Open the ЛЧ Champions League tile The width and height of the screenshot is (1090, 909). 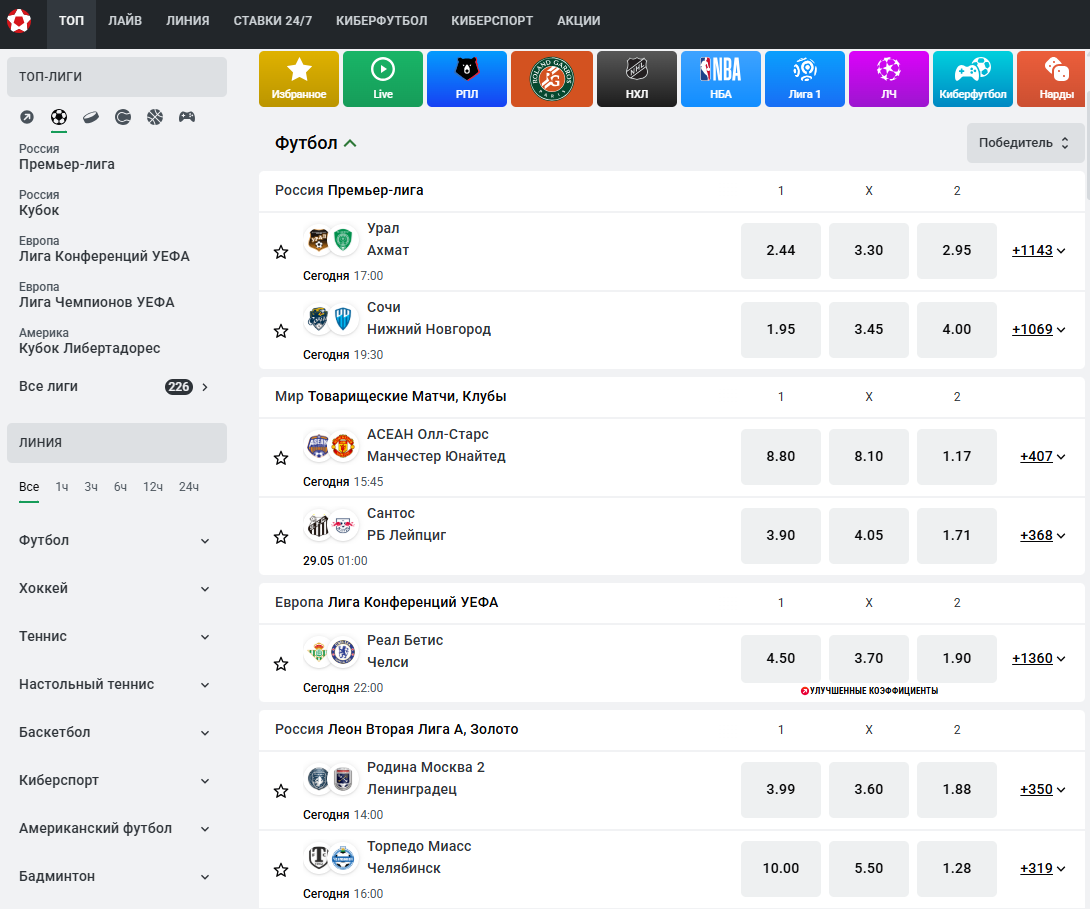coord(889,79)
